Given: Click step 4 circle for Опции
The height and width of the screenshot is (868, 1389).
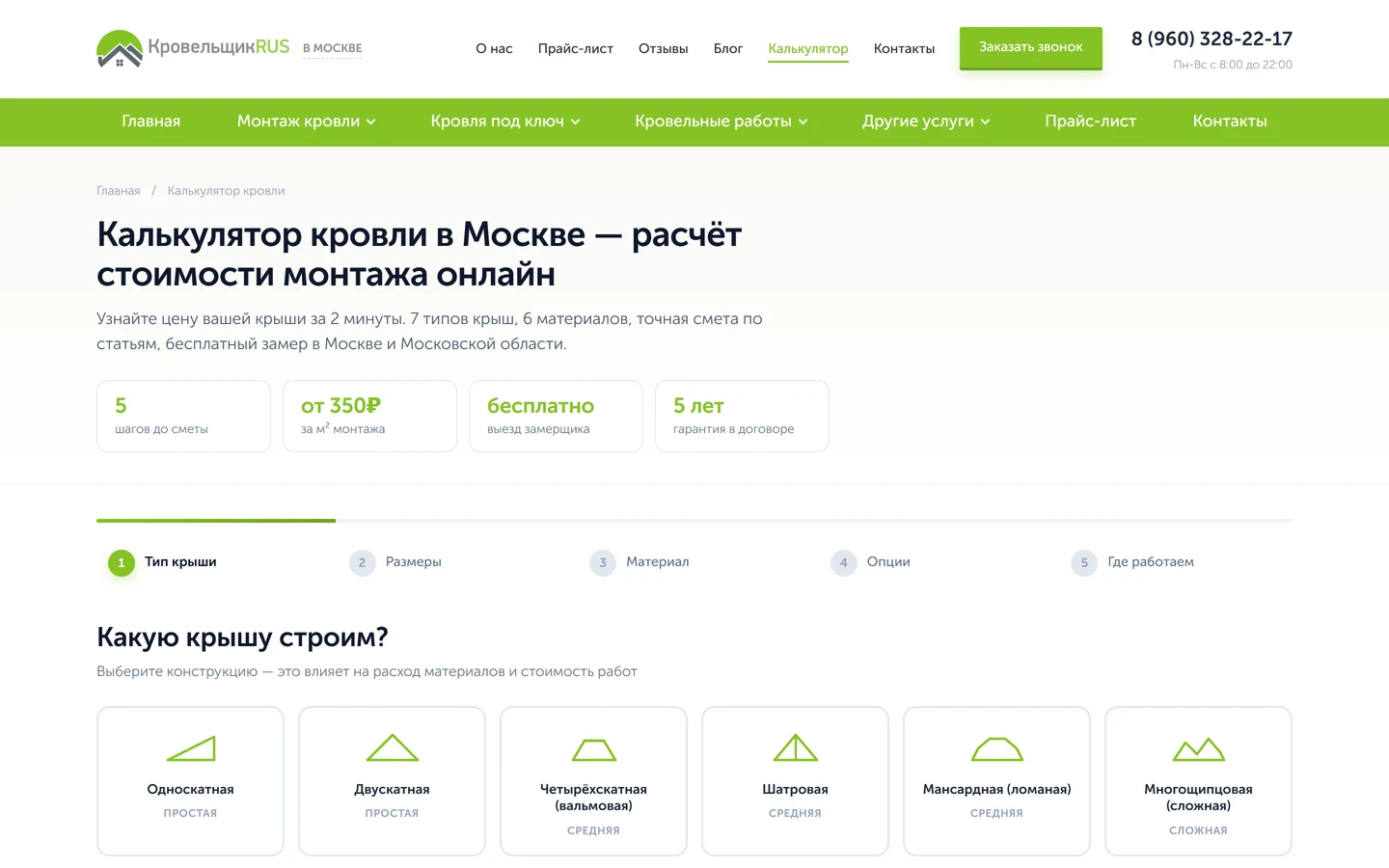Looking at the screenshot, I should pyautogui.click(x=844, y=562).
